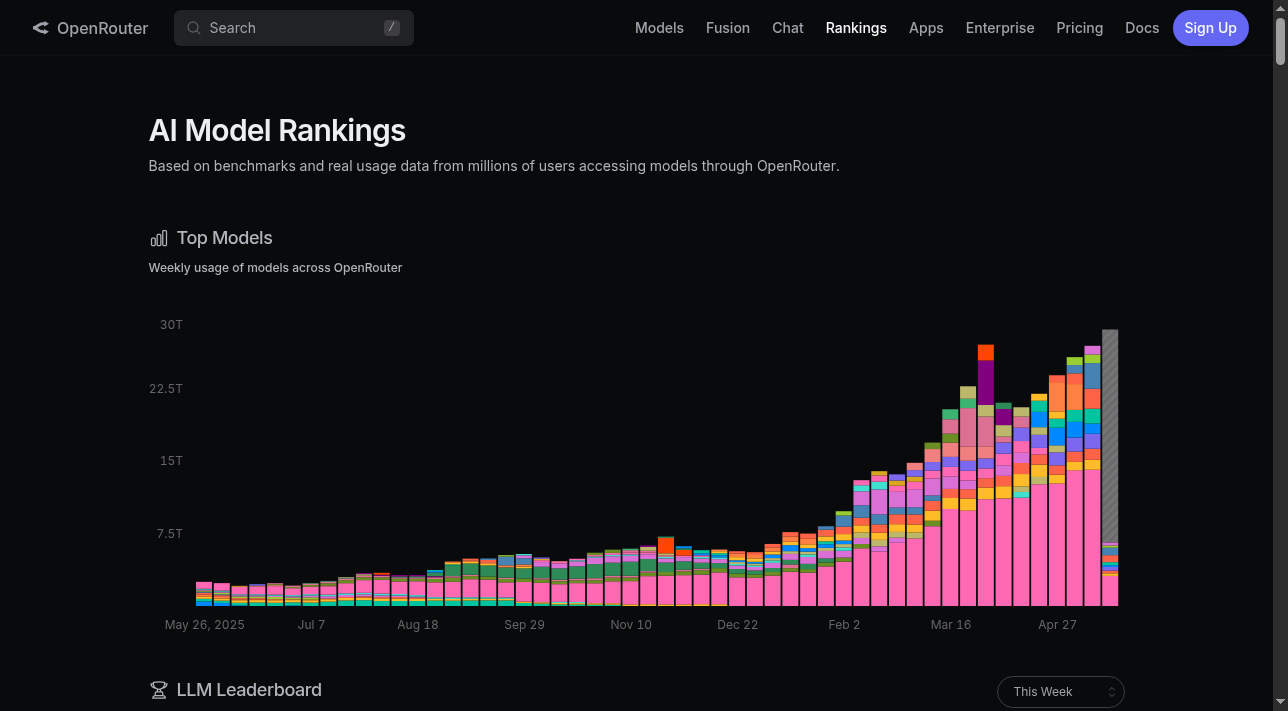Open the Models nav item
Viewport: 1288px width, 711px height.
click(x=659, y=28)
